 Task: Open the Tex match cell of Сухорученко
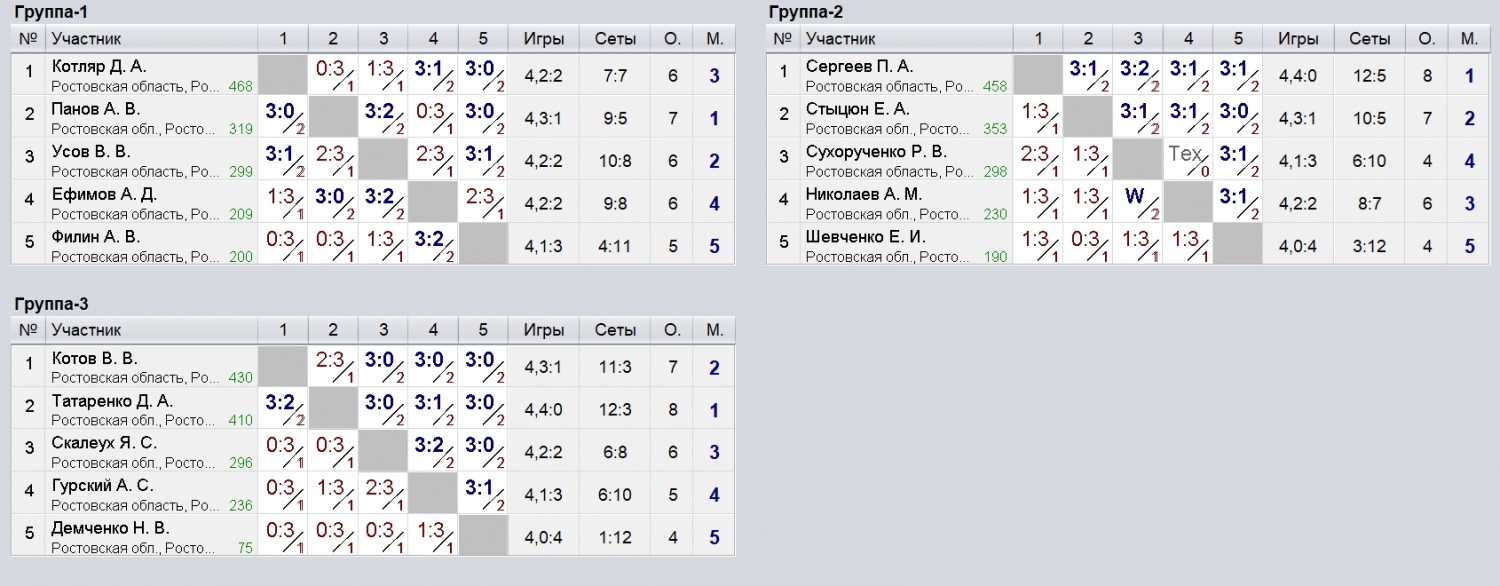click(x=1188, y=159)
